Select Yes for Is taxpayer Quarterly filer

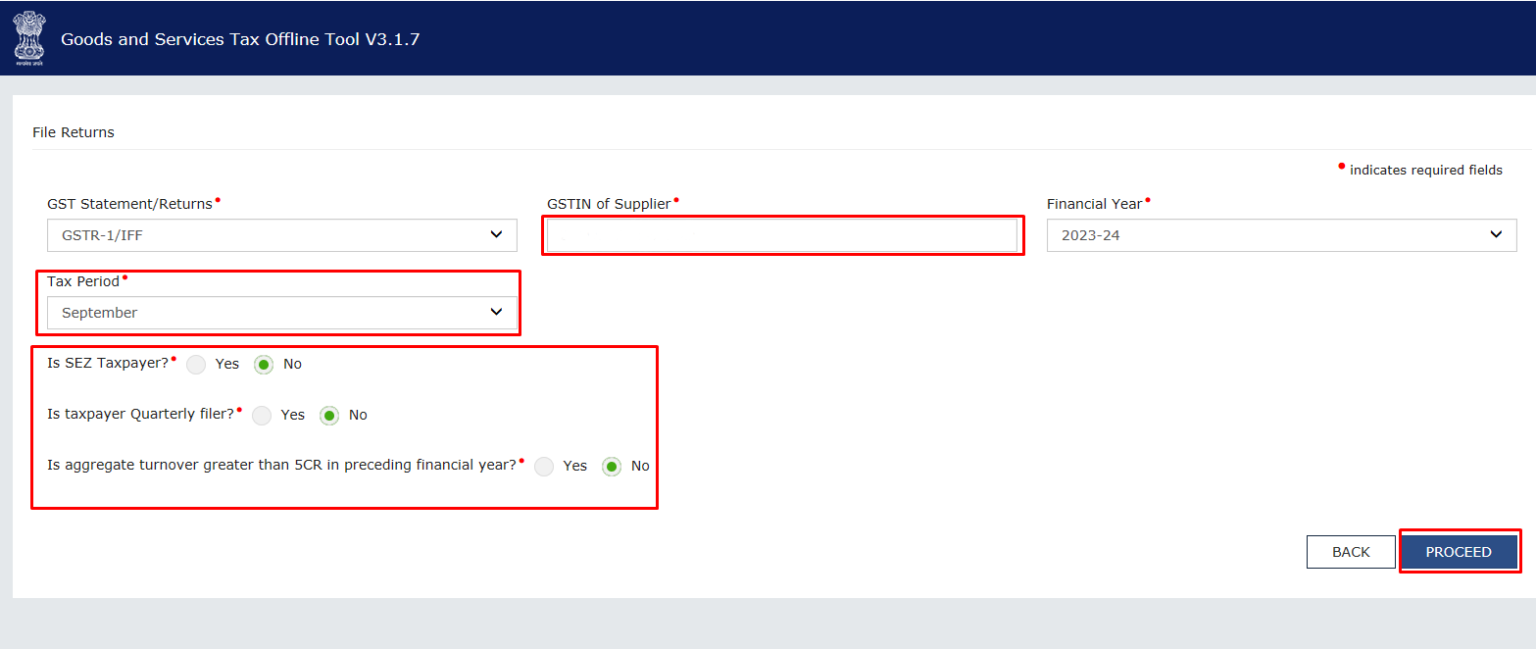(262, 415)
